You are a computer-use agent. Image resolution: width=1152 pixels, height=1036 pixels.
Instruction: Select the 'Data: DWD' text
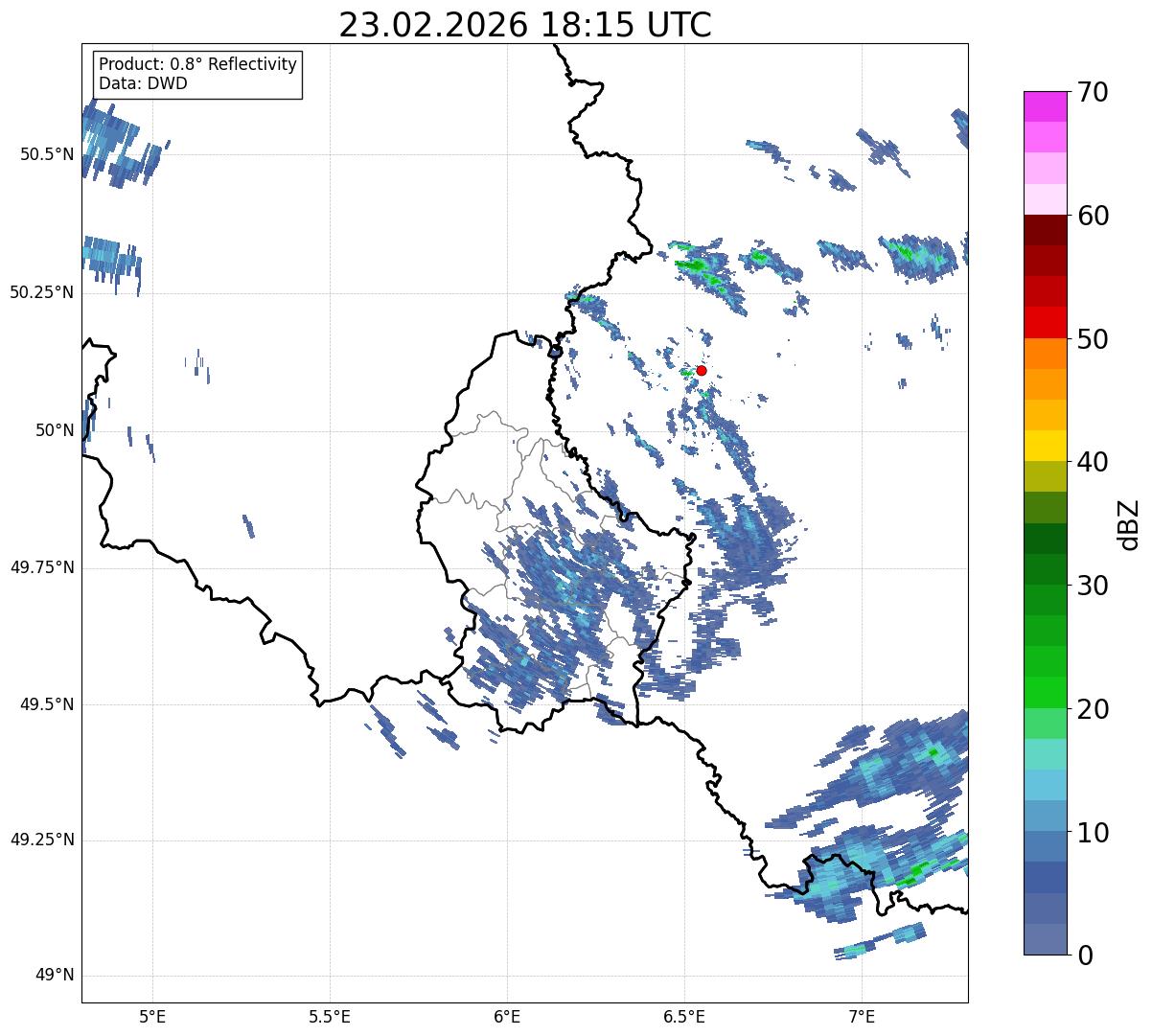[143, 83]
